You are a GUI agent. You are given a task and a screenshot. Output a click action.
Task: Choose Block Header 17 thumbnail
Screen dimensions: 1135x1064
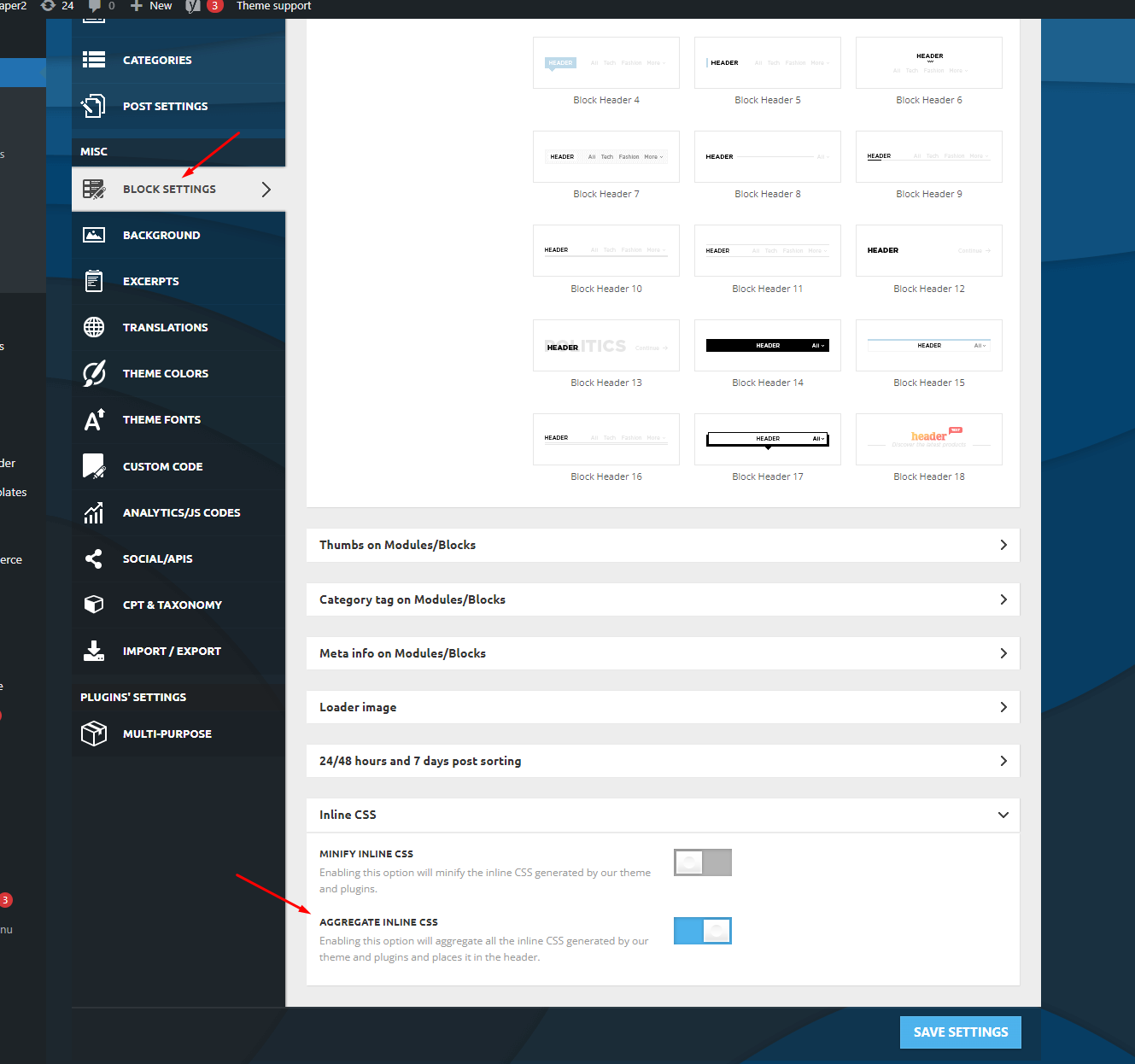tap(768, 439)
